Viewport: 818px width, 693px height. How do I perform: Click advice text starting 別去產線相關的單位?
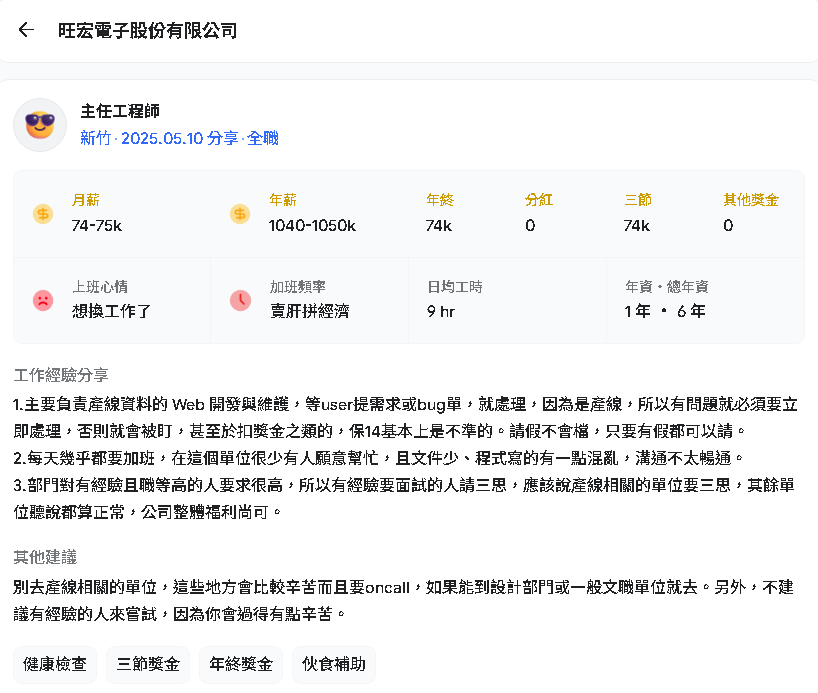(x=403, y=601)
